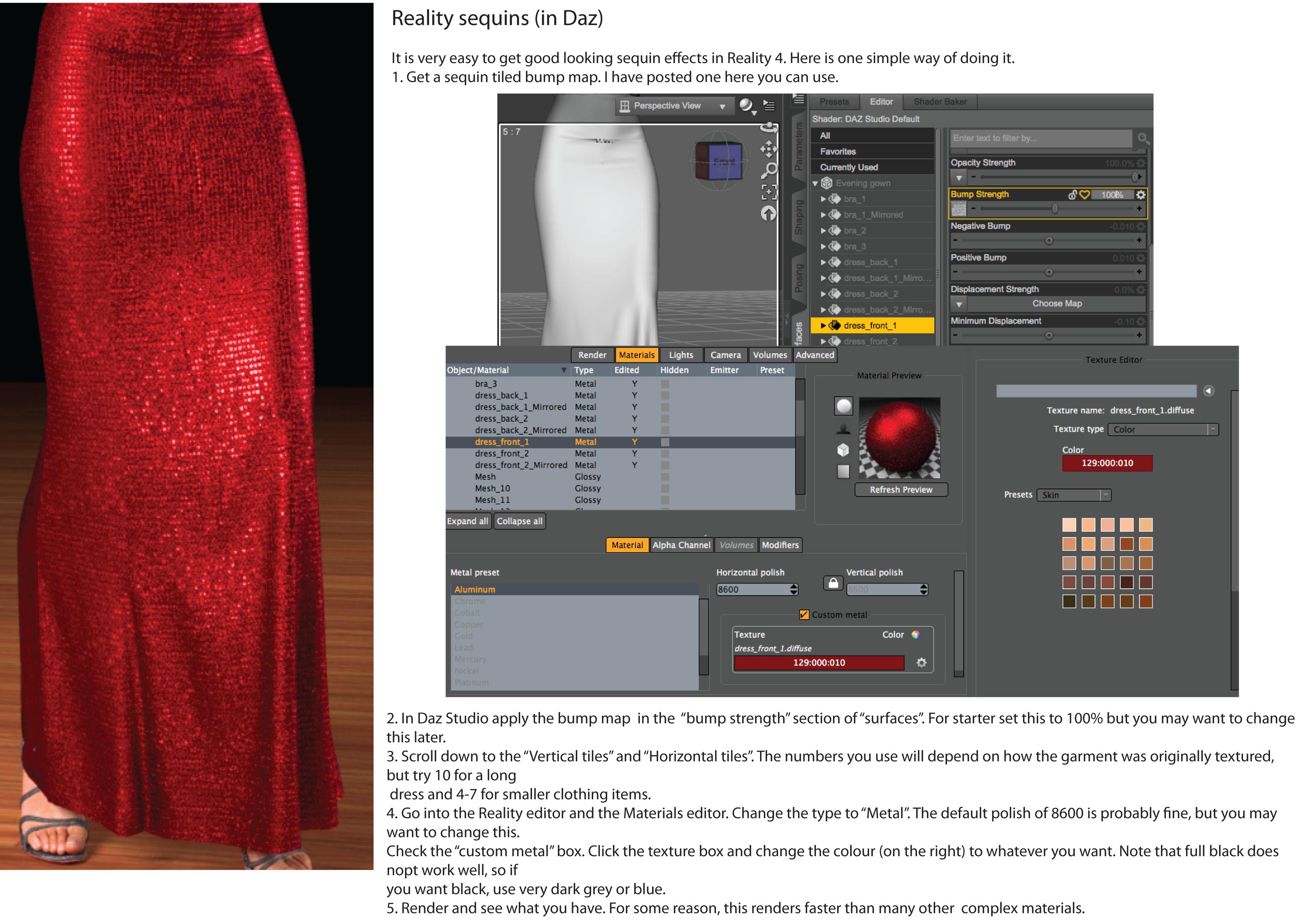
Task: Toggle the polish link lock button
Action: pos(833,583)
